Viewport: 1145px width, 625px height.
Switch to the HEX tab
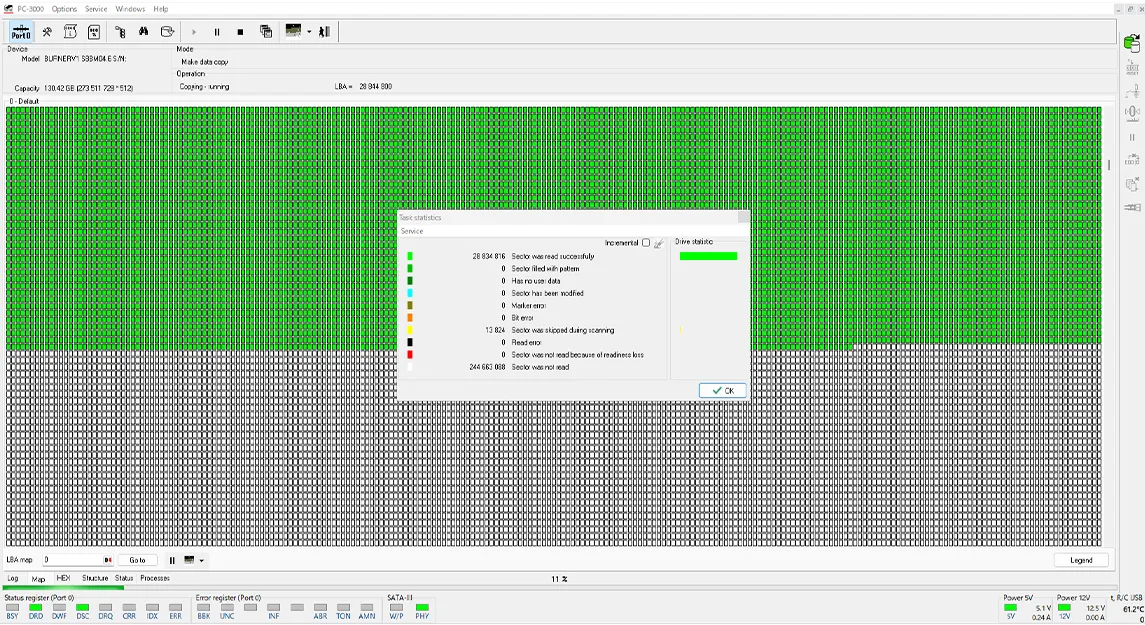pyautogui.click(x=63, y=578)
